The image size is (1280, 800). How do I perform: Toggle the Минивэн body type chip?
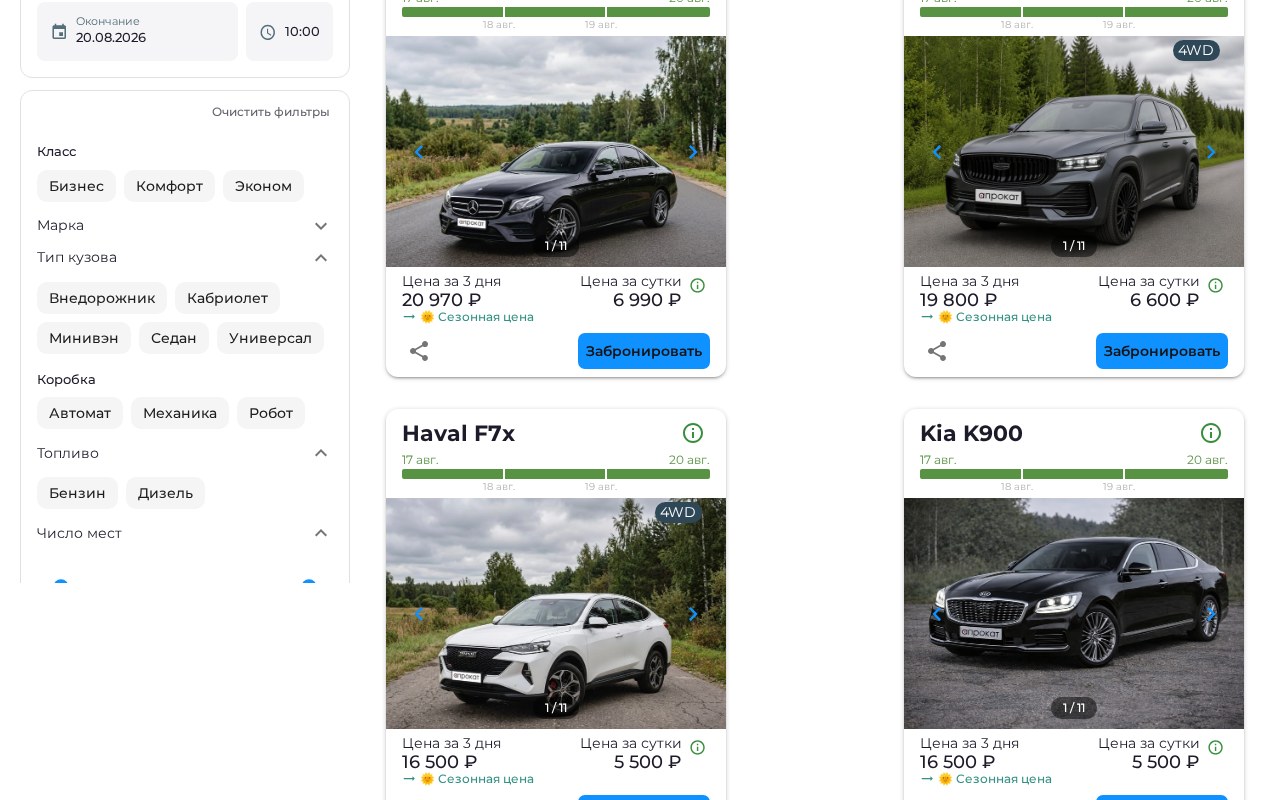point(84,338)
